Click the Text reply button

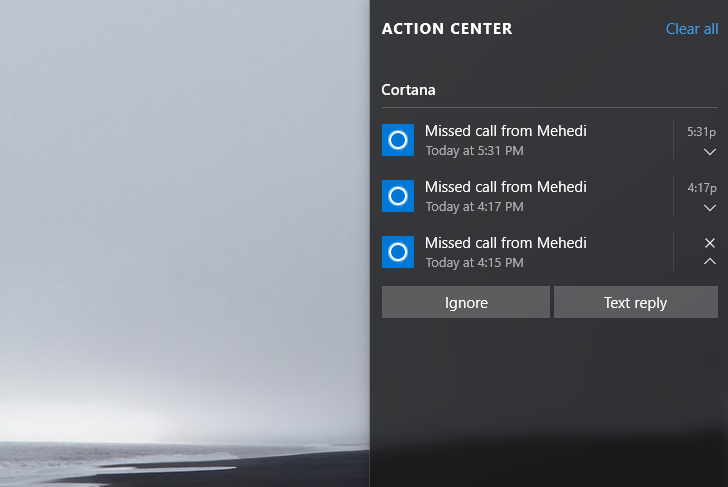click(x=636, y=302)
